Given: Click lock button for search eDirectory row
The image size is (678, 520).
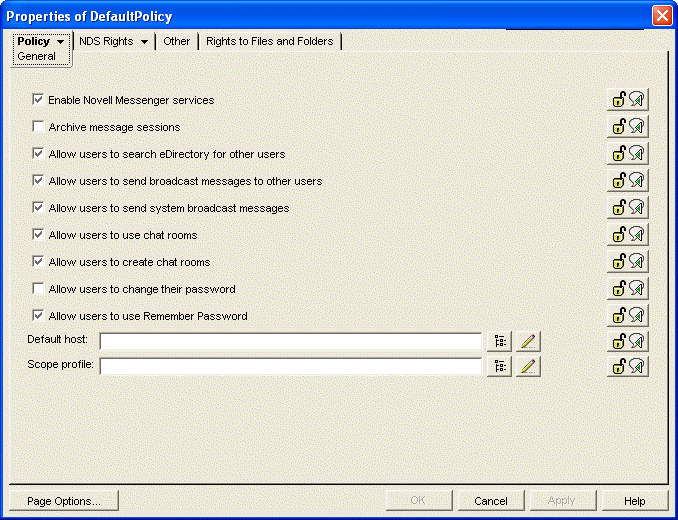Looking at the screenshot, I should (x=627, y=153).
